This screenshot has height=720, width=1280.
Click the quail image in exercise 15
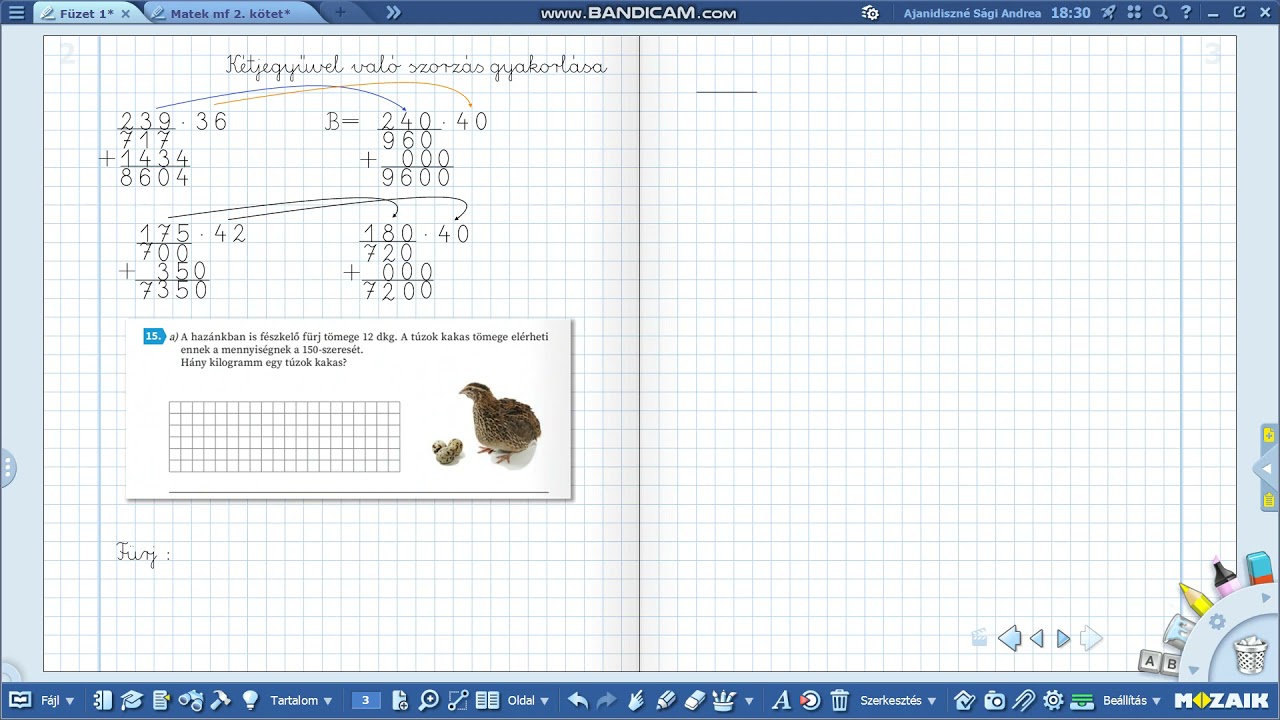click(x=500, y=423)
